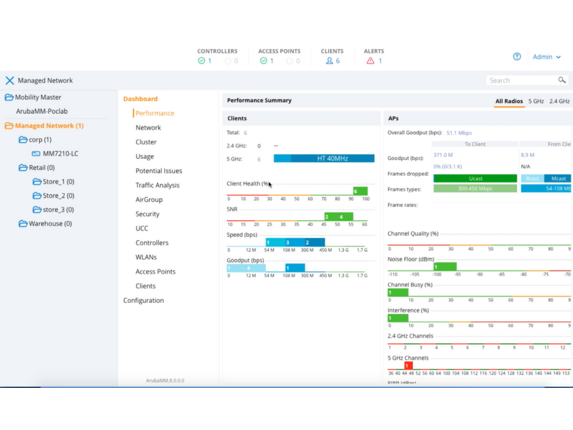The image size is (573, 430).
Task: Select the All Radios tab
Action: [x=509, y=101]
